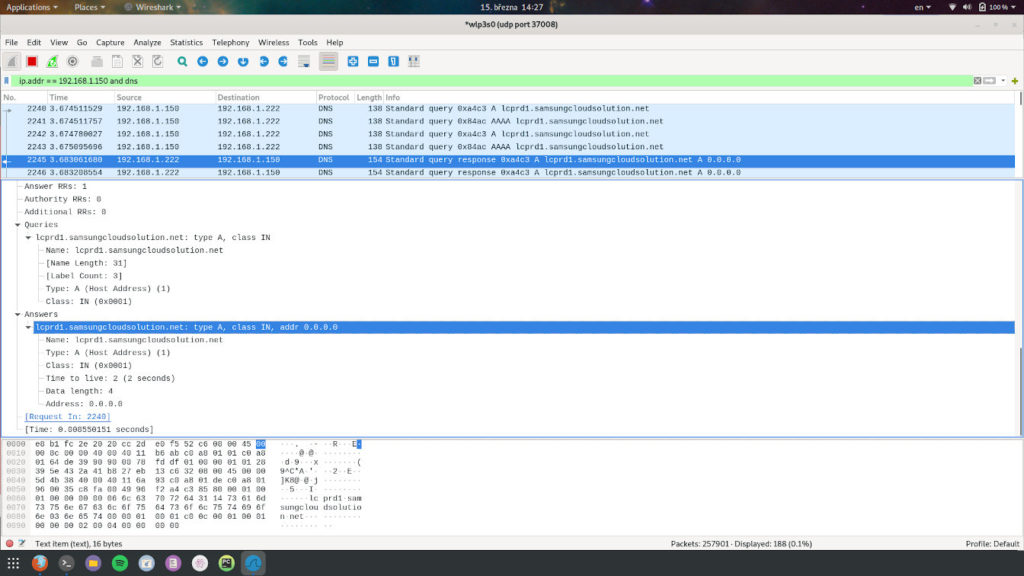Restart the current capture
The height and width of the screenshot is (576, 1024).
click(x=52, y=61)
